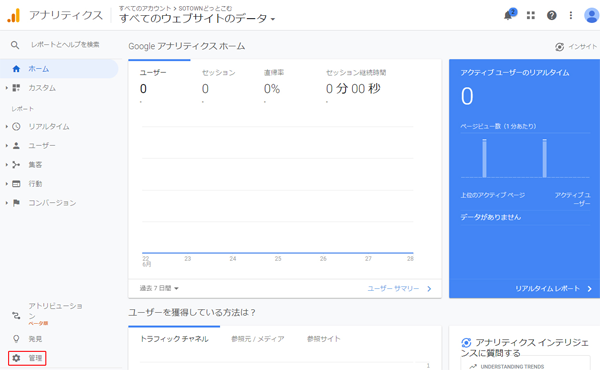Screen dimensions: 600x370
Task: Expand the 集客 reports arrow
Action: point(7,165)
